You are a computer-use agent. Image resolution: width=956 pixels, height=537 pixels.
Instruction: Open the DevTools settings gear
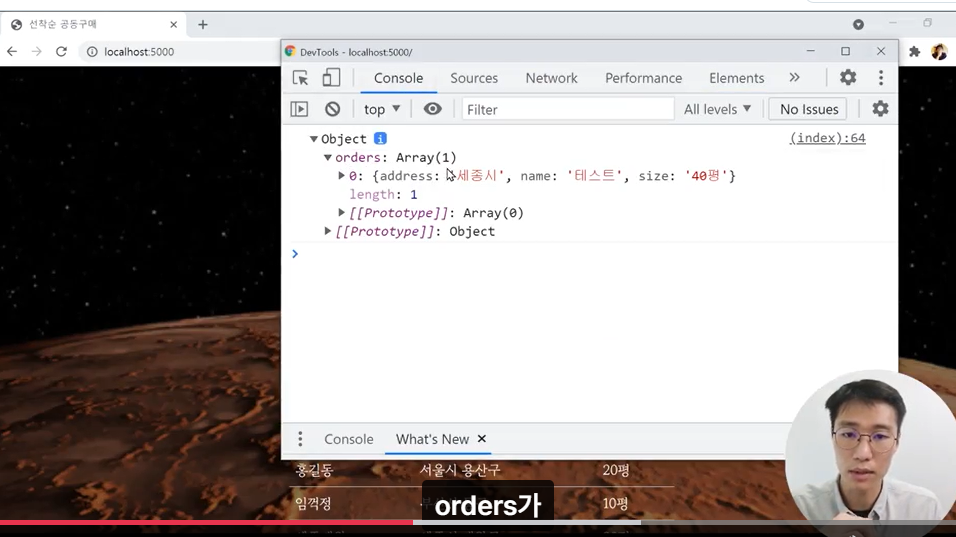coord(848,77)
